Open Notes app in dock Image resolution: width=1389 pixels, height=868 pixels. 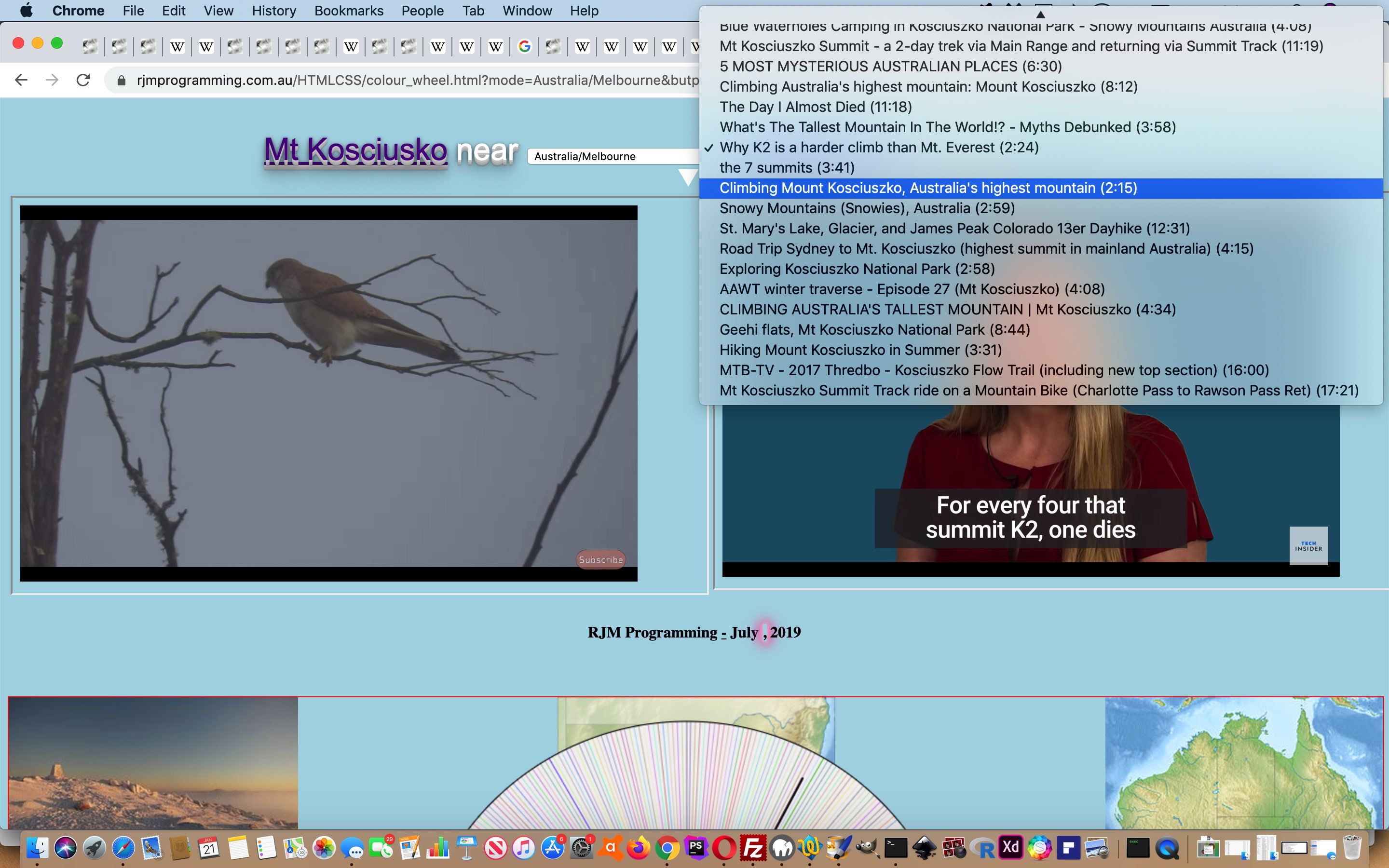coord(238,847)
